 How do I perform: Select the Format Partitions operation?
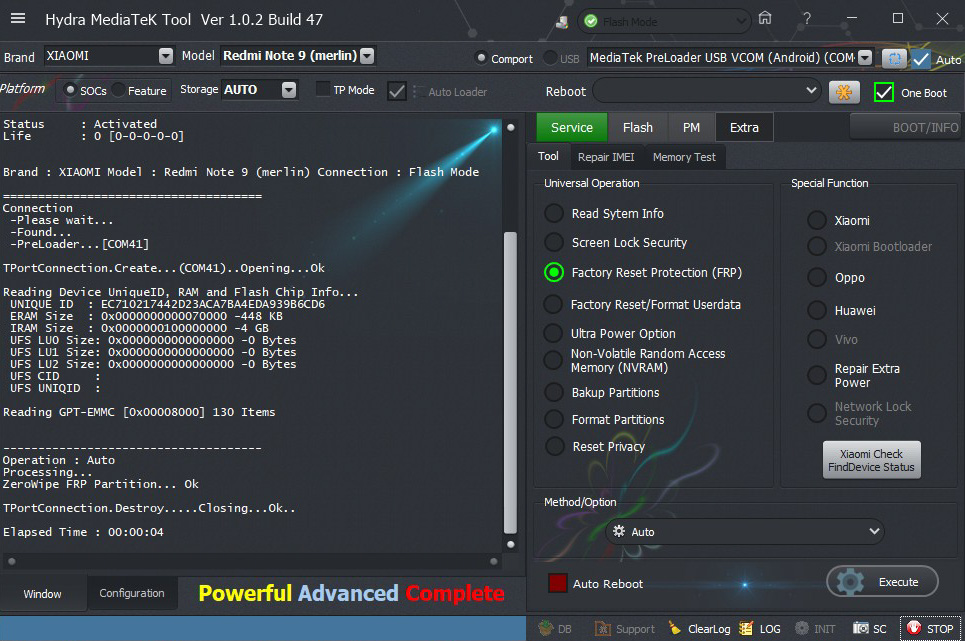(x=554, y=420)
